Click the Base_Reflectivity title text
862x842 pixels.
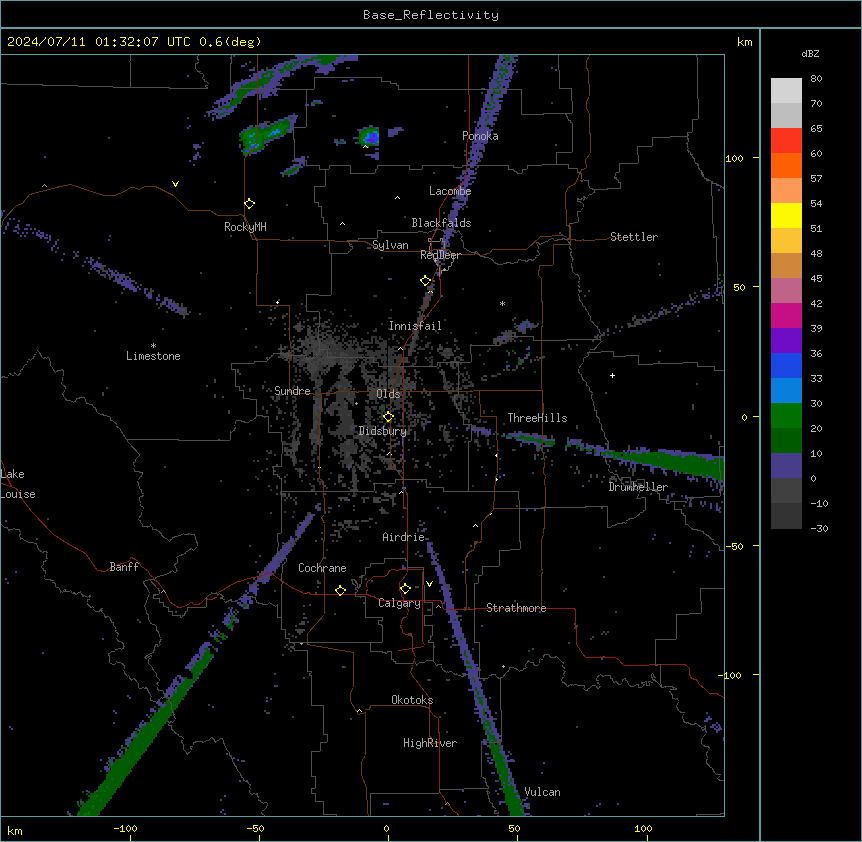click(x=431, y=15)
